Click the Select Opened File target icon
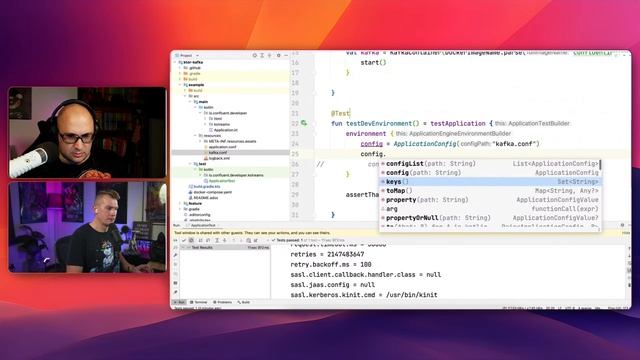 click(x=255, y=56)
